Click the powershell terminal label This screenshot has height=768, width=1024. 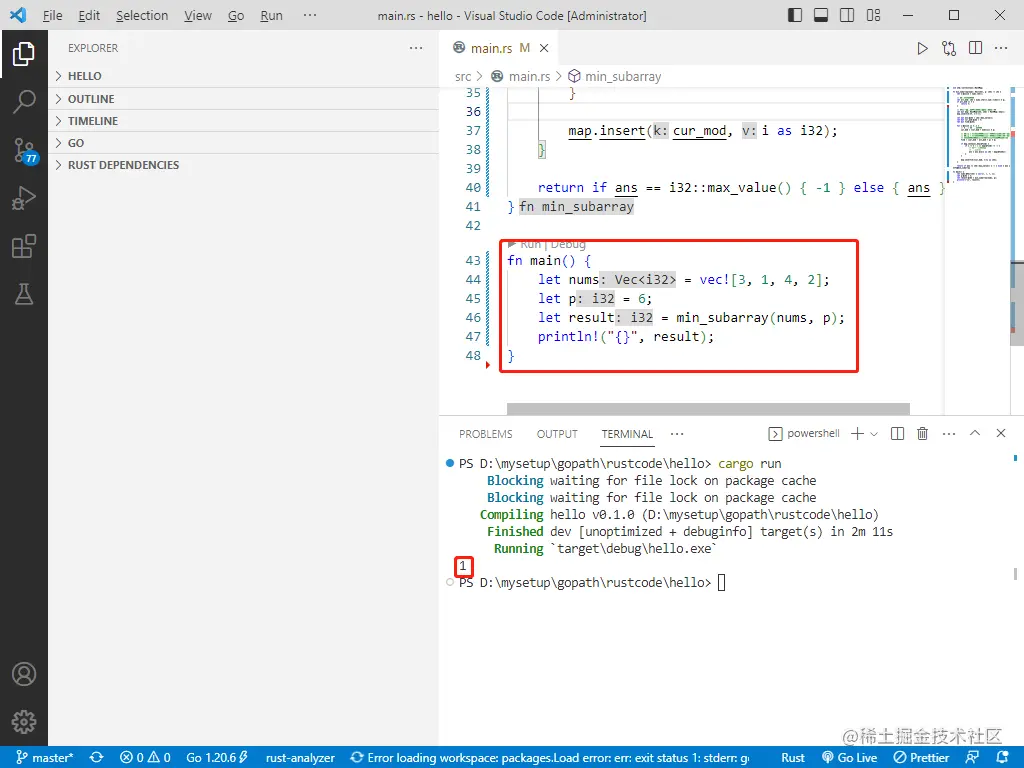[805, 434]
